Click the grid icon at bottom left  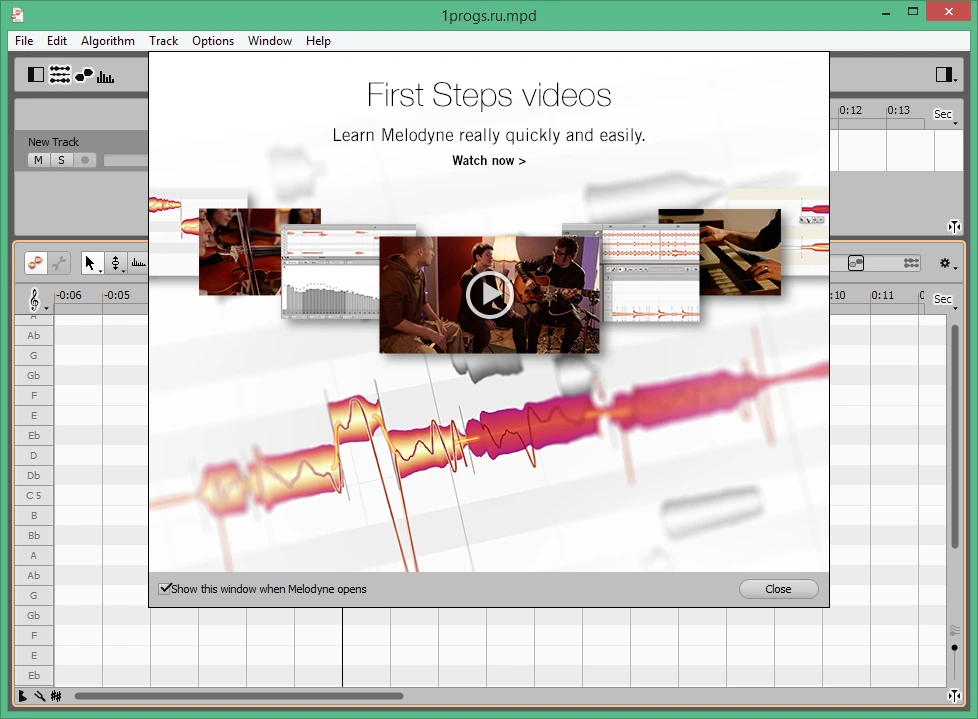56,696
